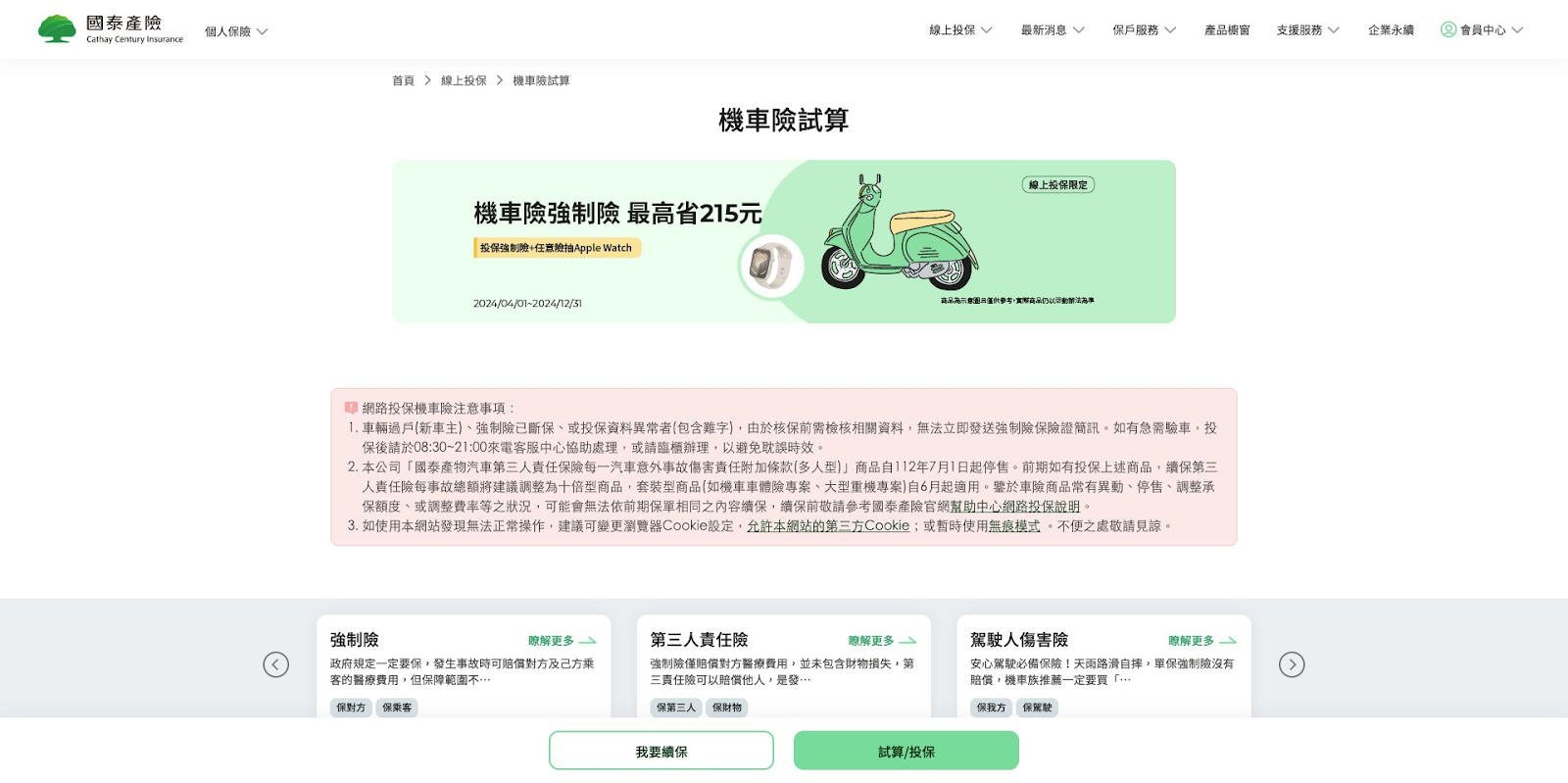Expand the 最新消息 navigation menu

pyautogui.click(x=1053, y=30)
